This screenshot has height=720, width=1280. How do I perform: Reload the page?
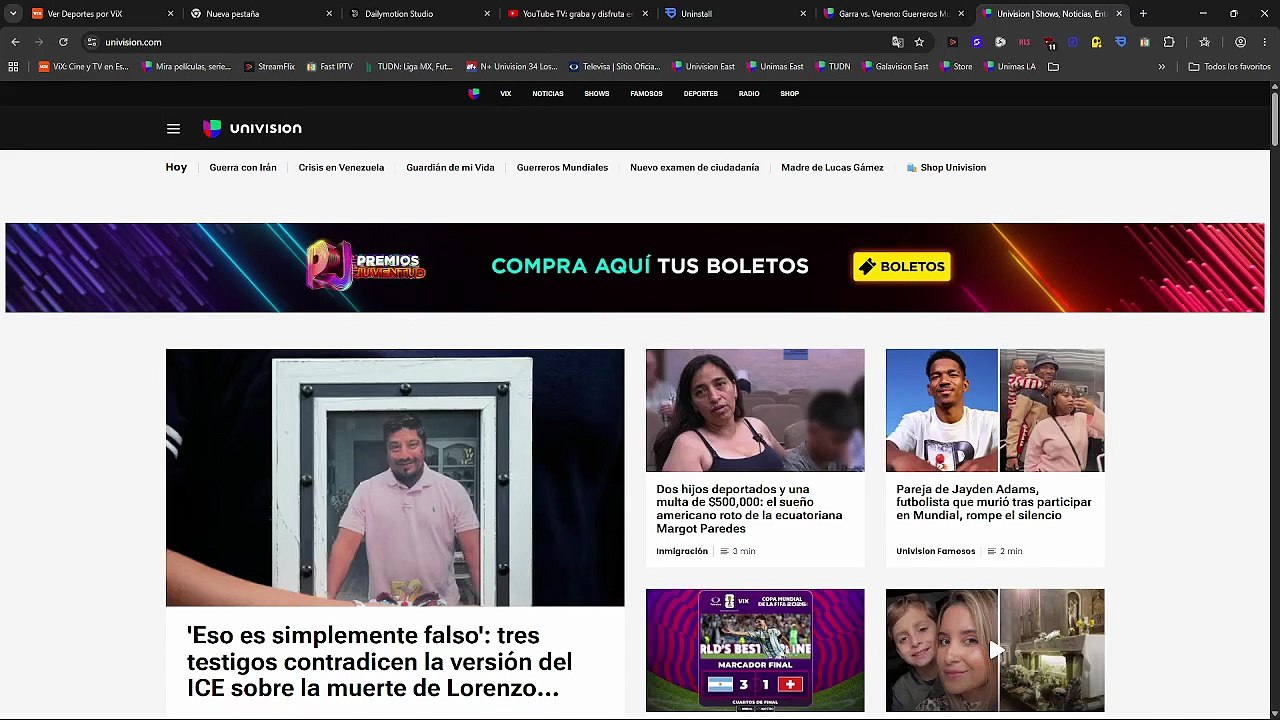pyautogui.click(x=63, y=42)
